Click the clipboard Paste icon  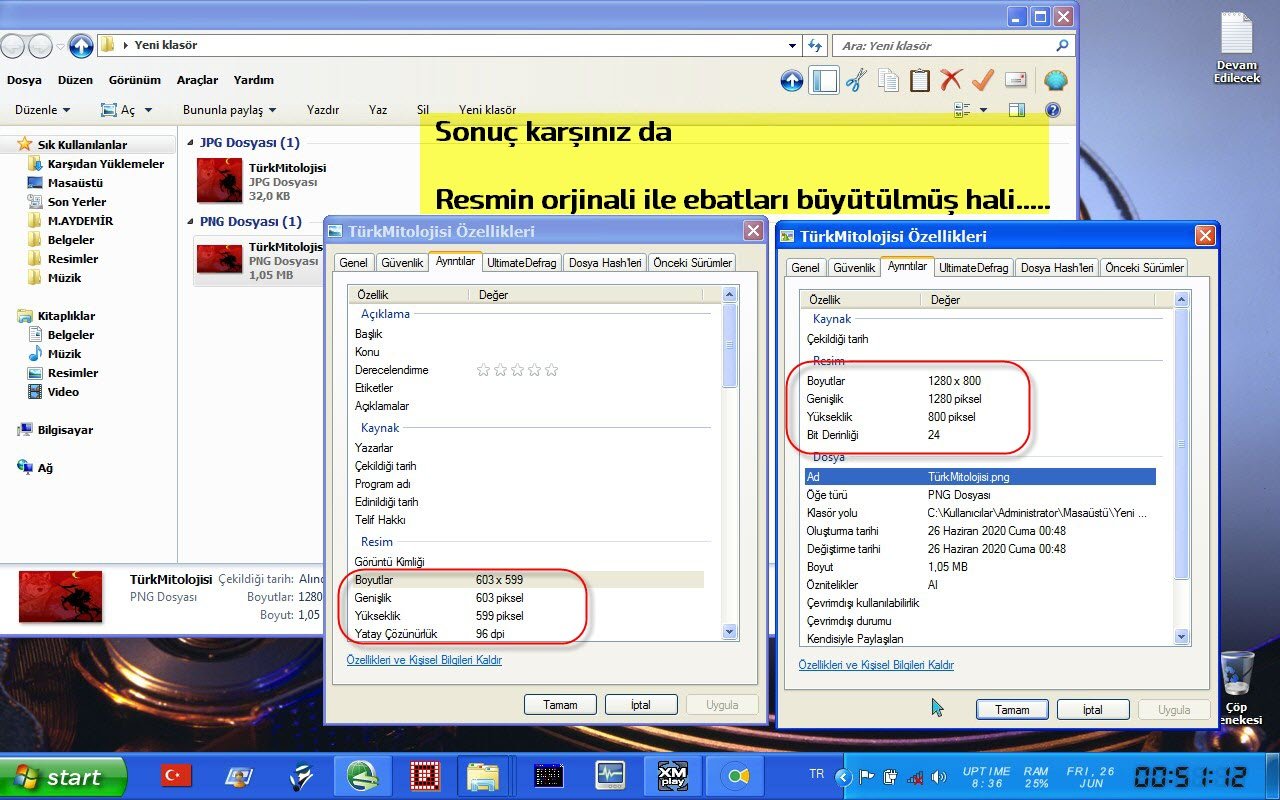coord(920,81)
